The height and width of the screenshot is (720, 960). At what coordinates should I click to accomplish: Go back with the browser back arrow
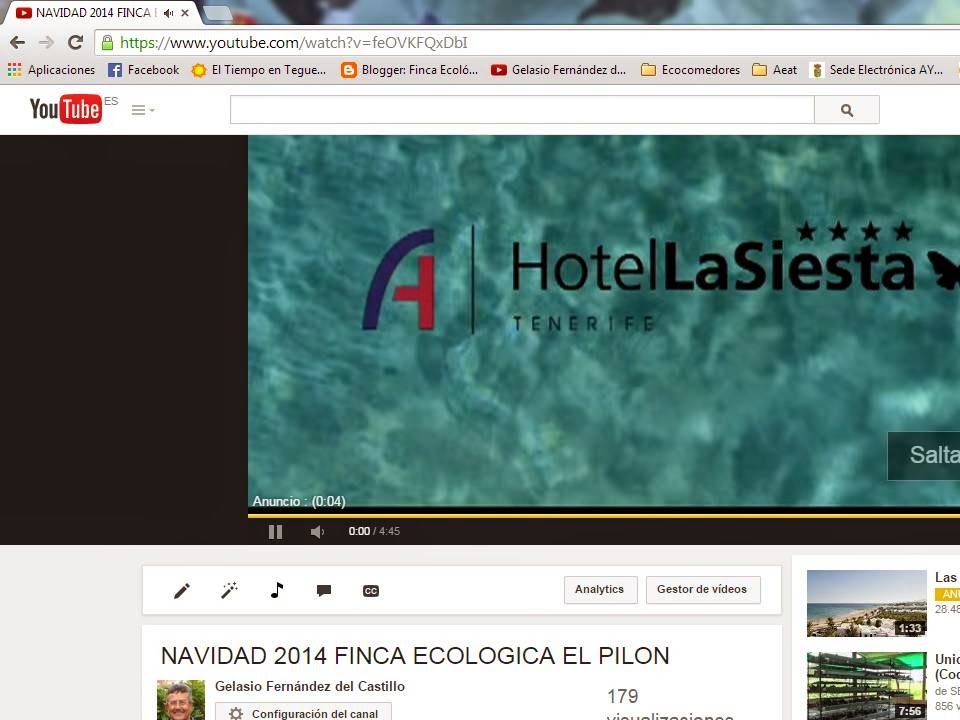pyautogui.click(x=17, y=42)
